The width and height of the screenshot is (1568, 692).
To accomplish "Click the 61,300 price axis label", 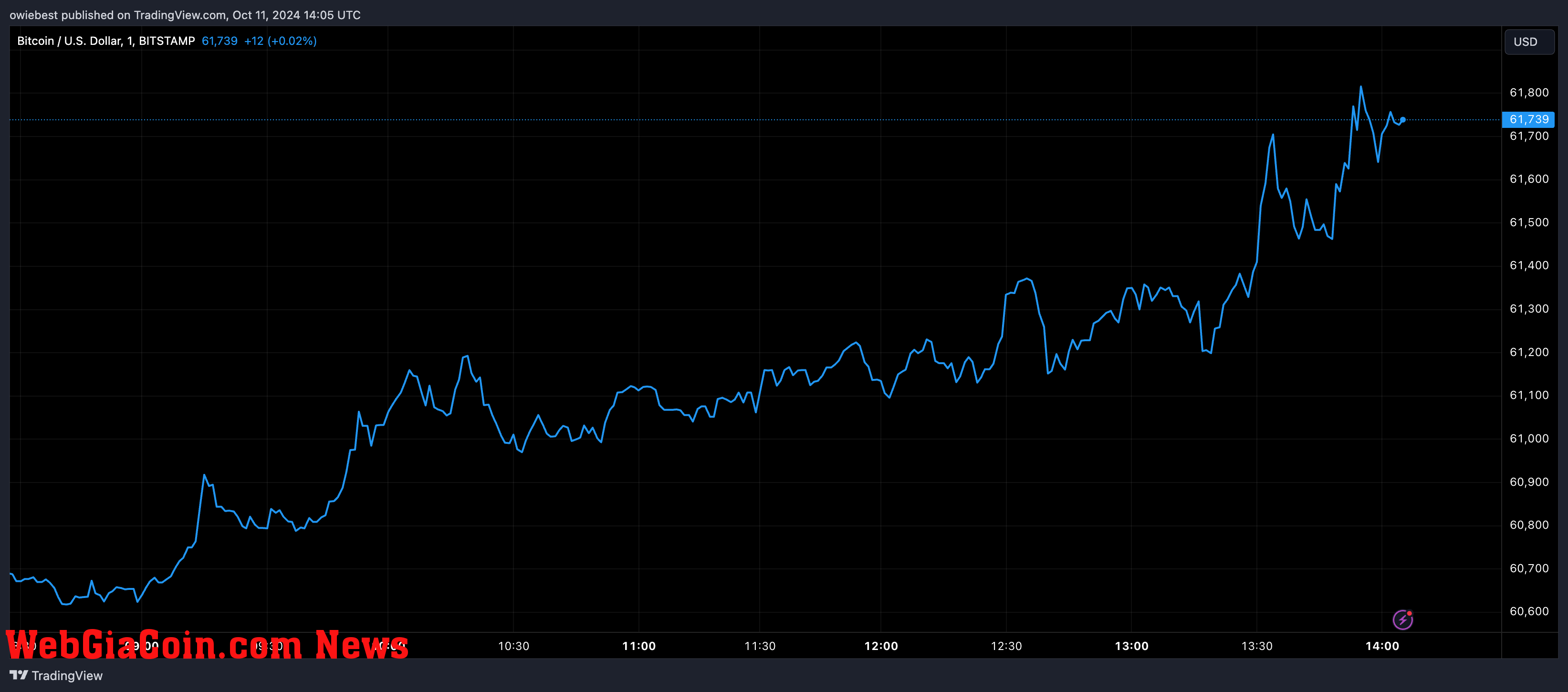I will tap(1529, 309).
